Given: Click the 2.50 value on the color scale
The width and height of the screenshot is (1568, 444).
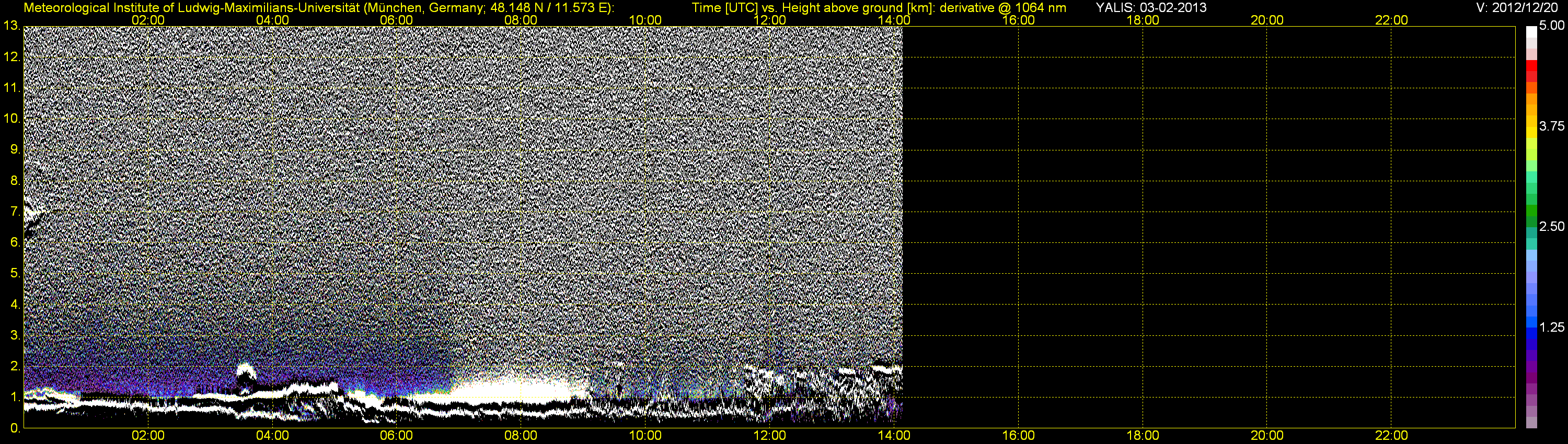Looking at the screenshot, I should [1552, 226].
